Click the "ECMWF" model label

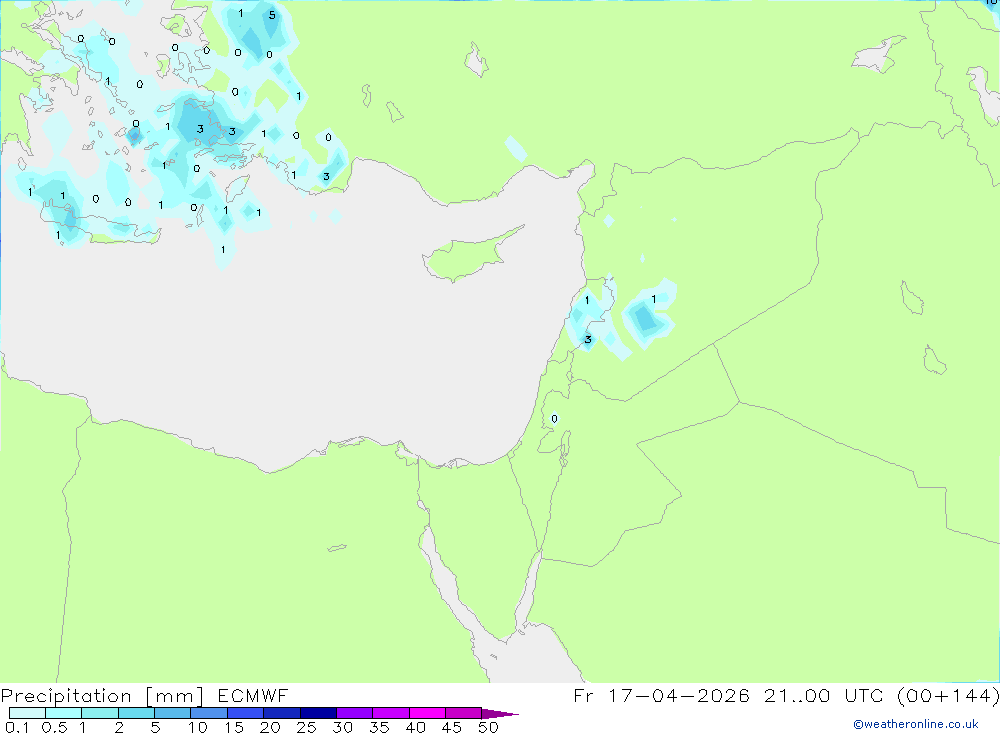(x=253, y=696)
